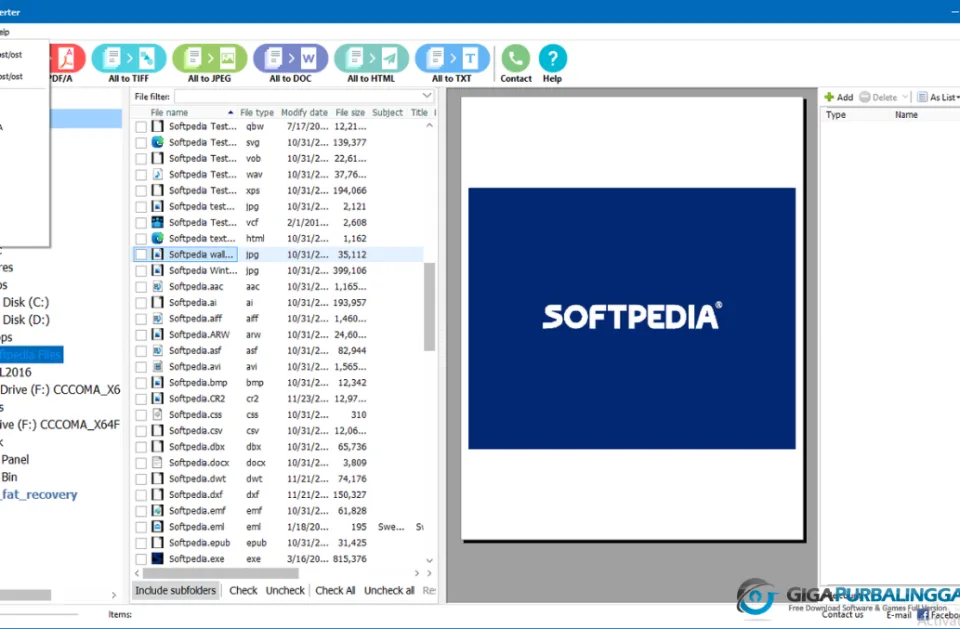The width and height of the screenshot is (960, 629).
Task: Tick the Softpedia wal... jpg checkbox
Action: point(141,254)
